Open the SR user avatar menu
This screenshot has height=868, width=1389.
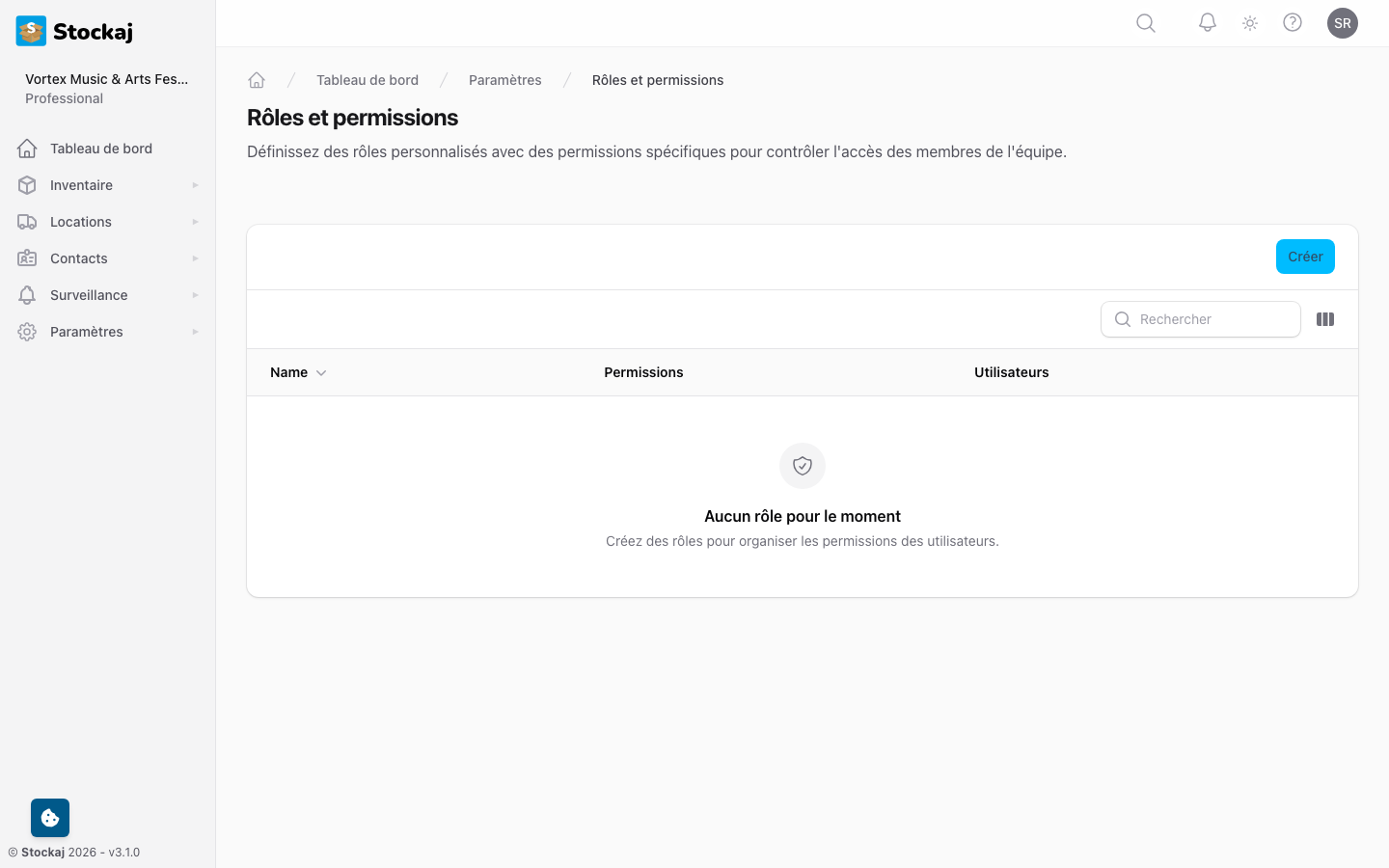(x=1343, y=23)
